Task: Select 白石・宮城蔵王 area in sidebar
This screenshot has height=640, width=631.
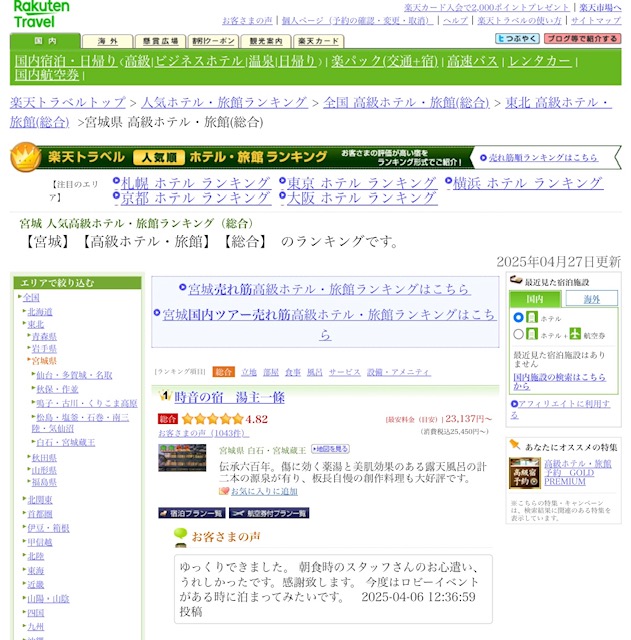Action: (66, 442)
